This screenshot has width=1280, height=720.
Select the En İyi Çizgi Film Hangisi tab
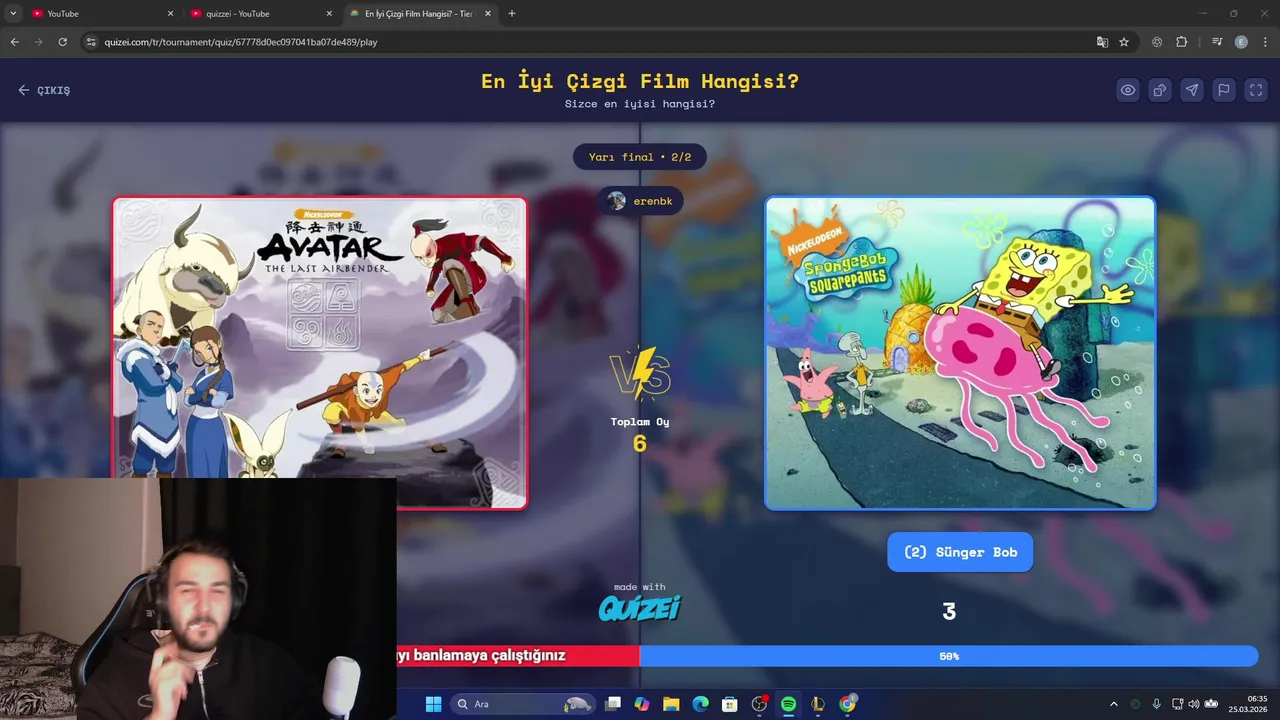420,14
